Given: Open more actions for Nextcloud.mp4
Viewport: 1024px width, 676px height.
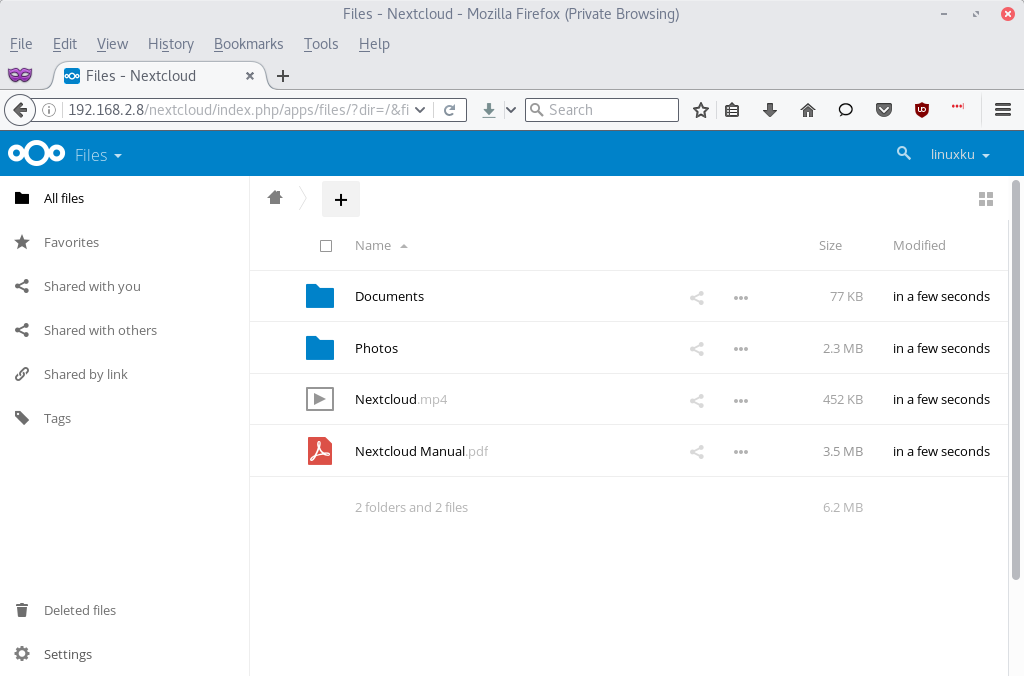Looking at the screenshot, I should pos(741,401).
